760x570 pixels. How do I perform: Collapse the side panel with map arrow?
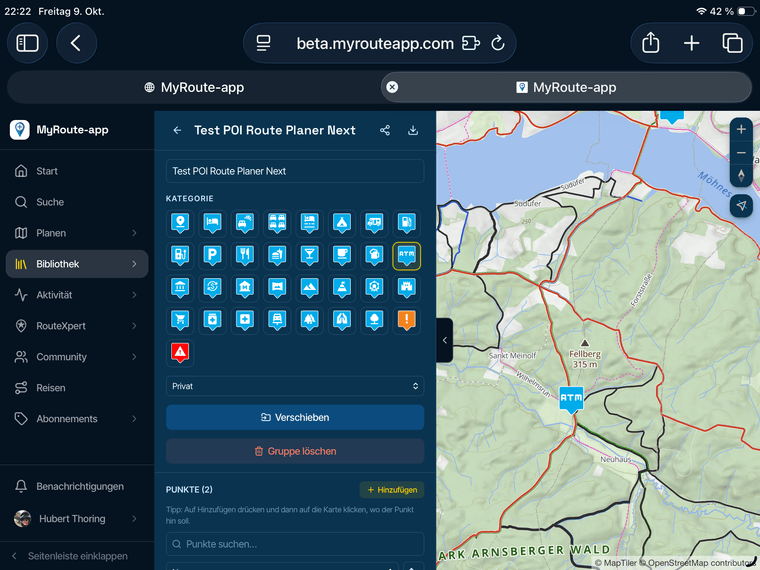(x=444, y=340)
